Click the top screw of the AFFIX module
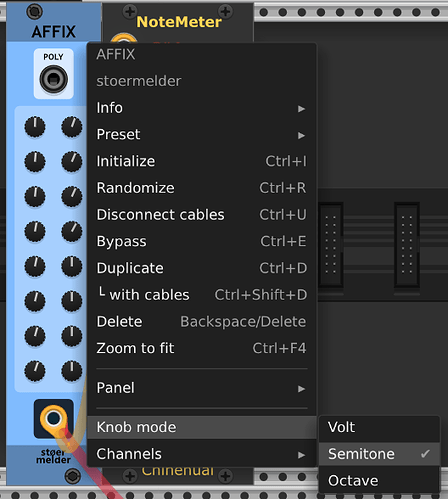The image size is (448, 499). pyautogui.click(x=34, y=11)
